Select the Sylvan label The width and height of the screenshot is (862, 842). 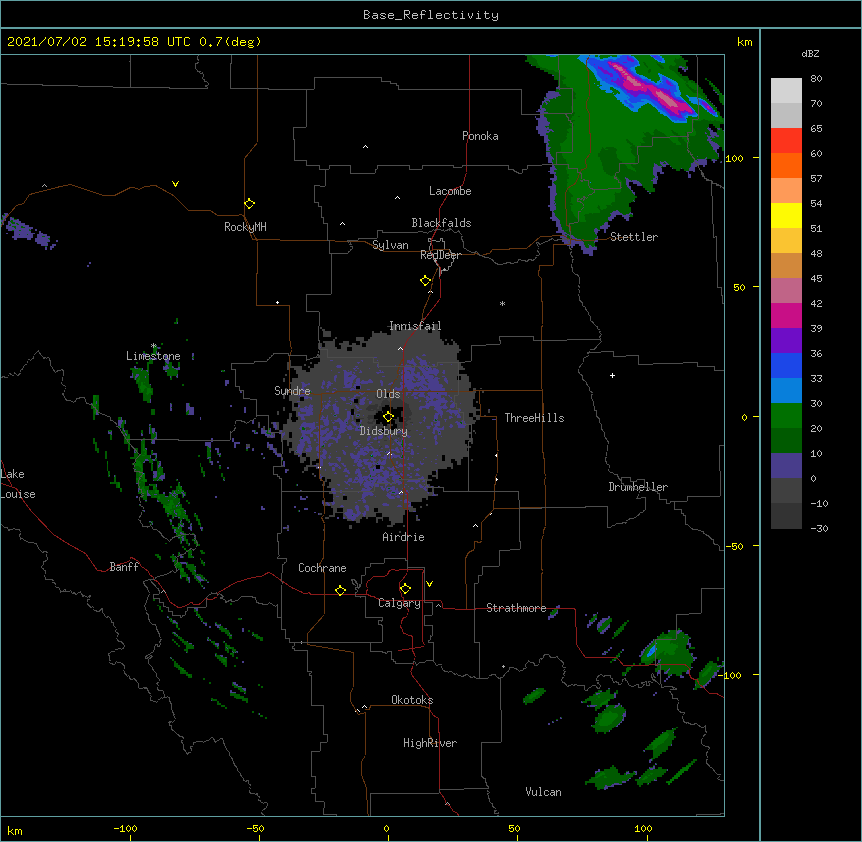tap(390, 245)
